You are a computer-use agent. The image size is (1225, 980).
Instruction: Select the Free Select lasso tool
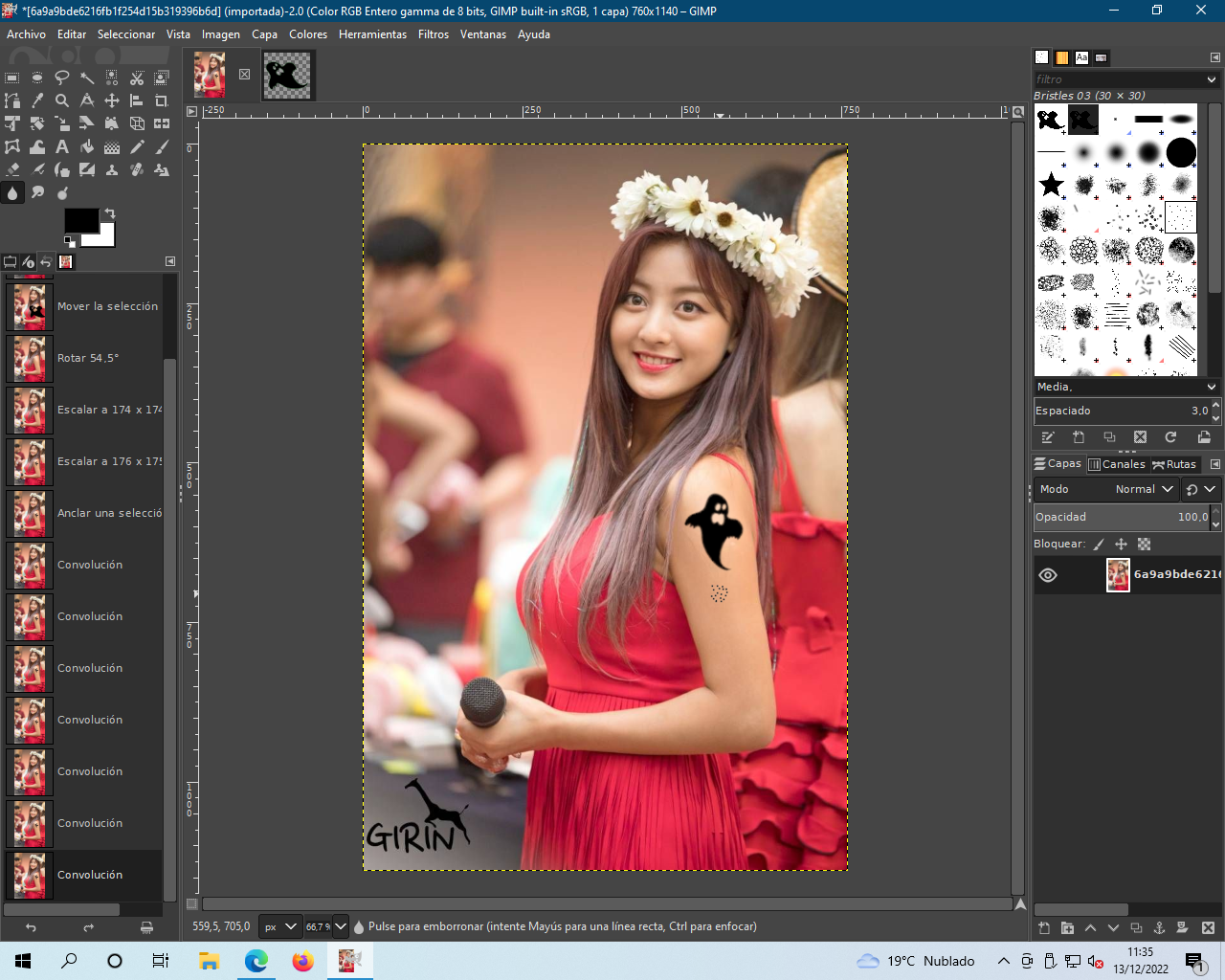pos(62,78)
